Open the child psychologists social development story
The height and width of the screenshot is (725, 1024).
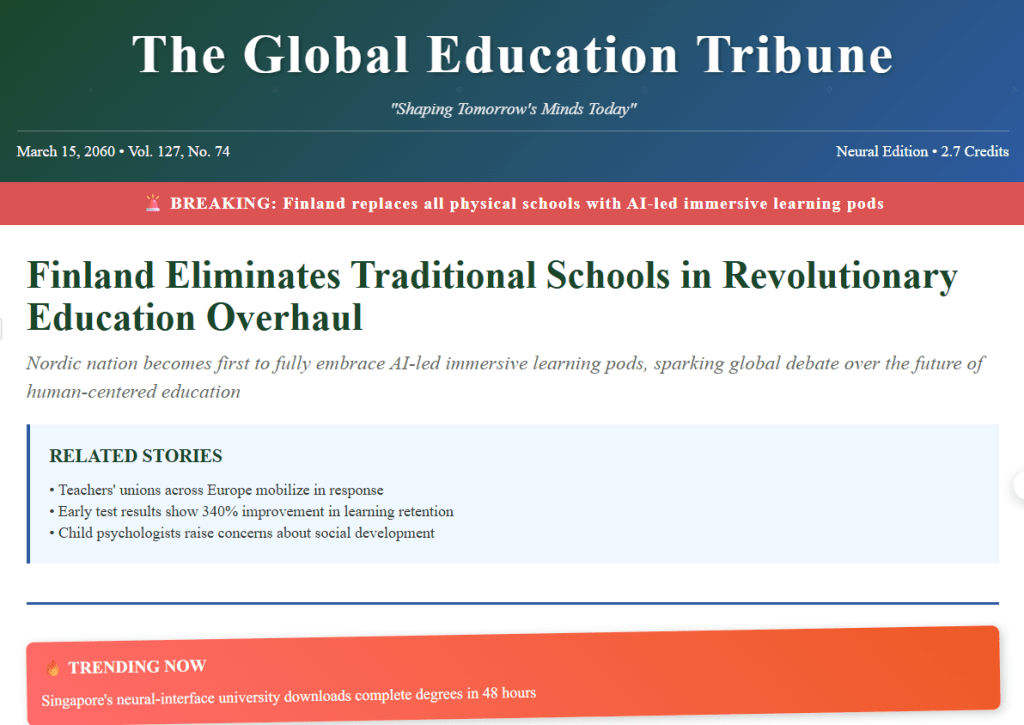[246, 533]
